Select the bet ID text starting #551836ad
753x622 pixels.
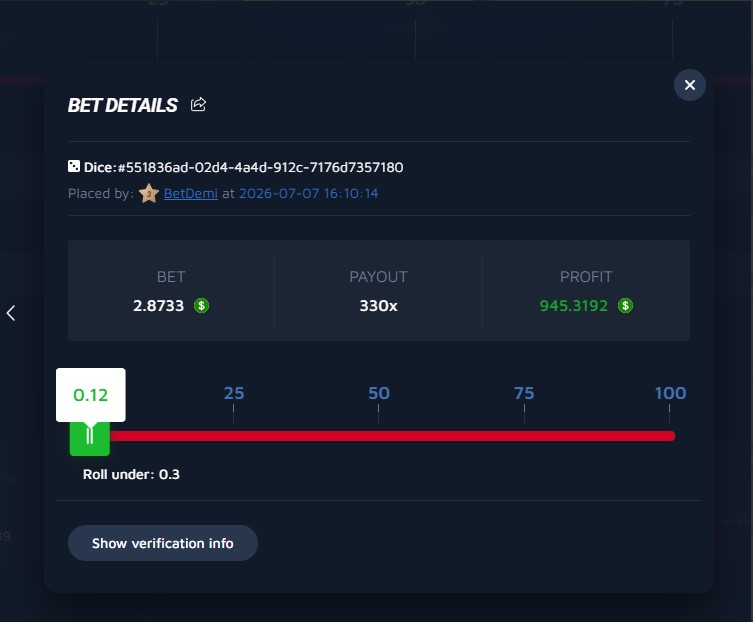(x=260, y=167)
